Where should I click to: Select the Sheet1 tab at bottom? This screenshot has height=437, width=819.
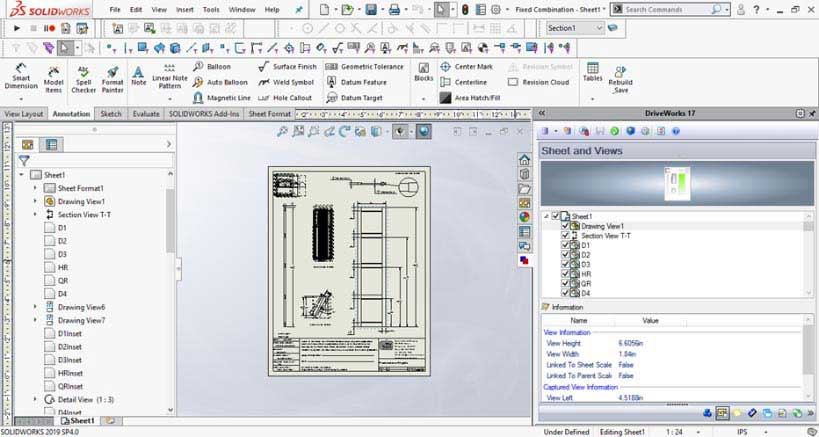coord(78,420)
